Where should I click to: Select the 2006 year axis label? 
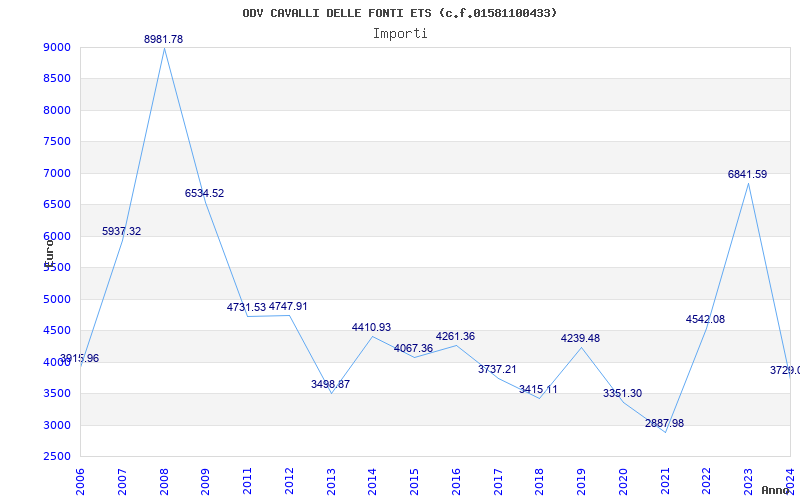click(80, 482)
